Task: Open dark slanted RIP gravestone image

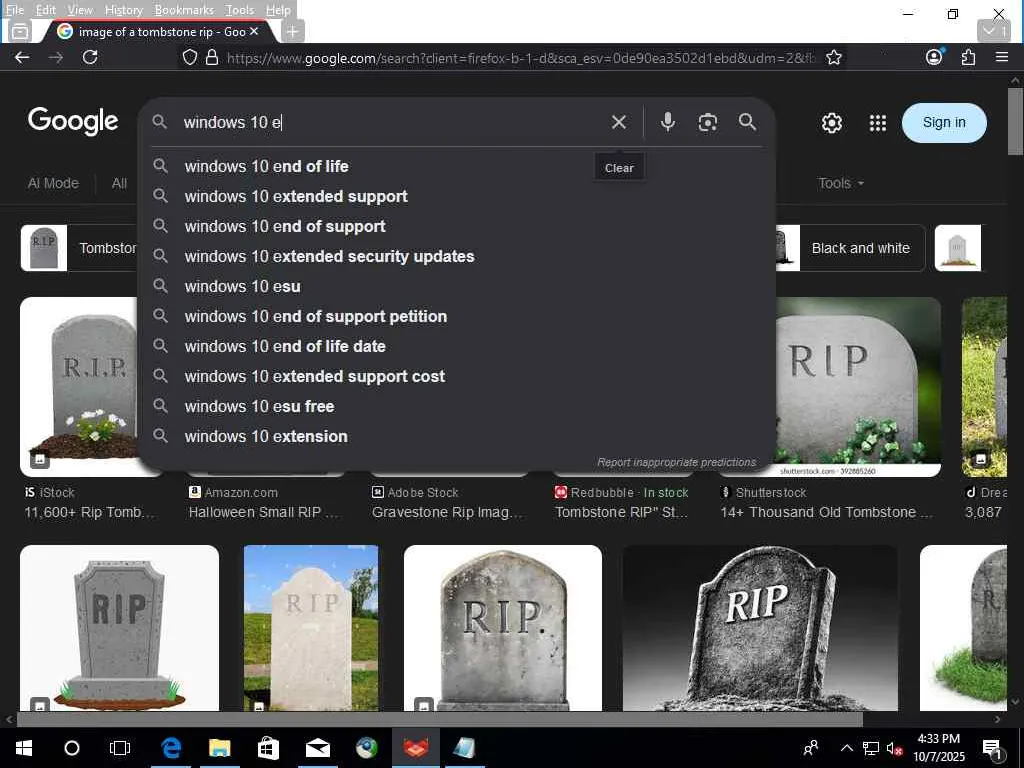Action: pos(760,628)
